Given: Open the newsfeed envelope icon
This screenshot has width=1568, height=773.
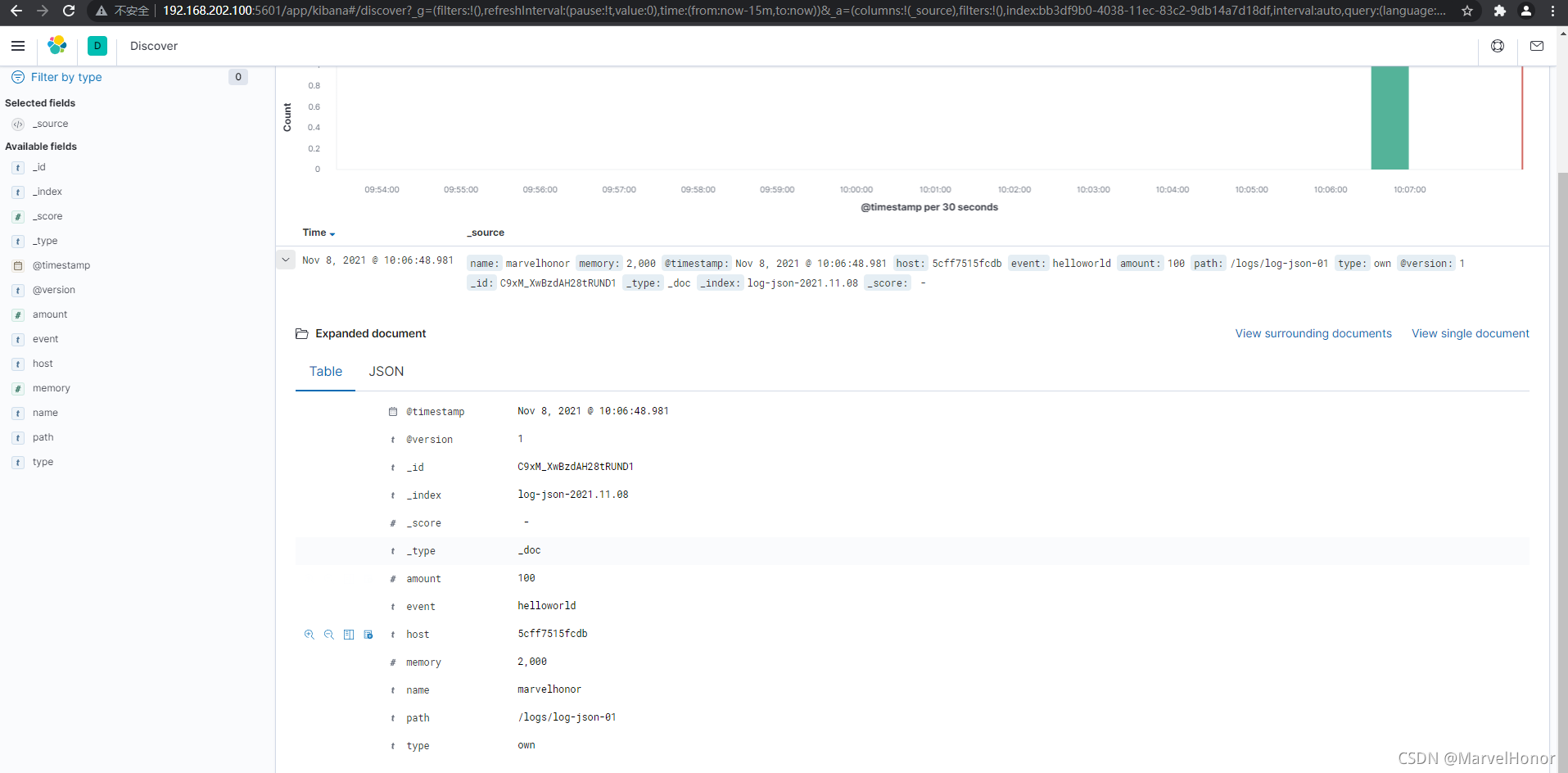Looking at the screenshot, I should [x=1537, y=46].
